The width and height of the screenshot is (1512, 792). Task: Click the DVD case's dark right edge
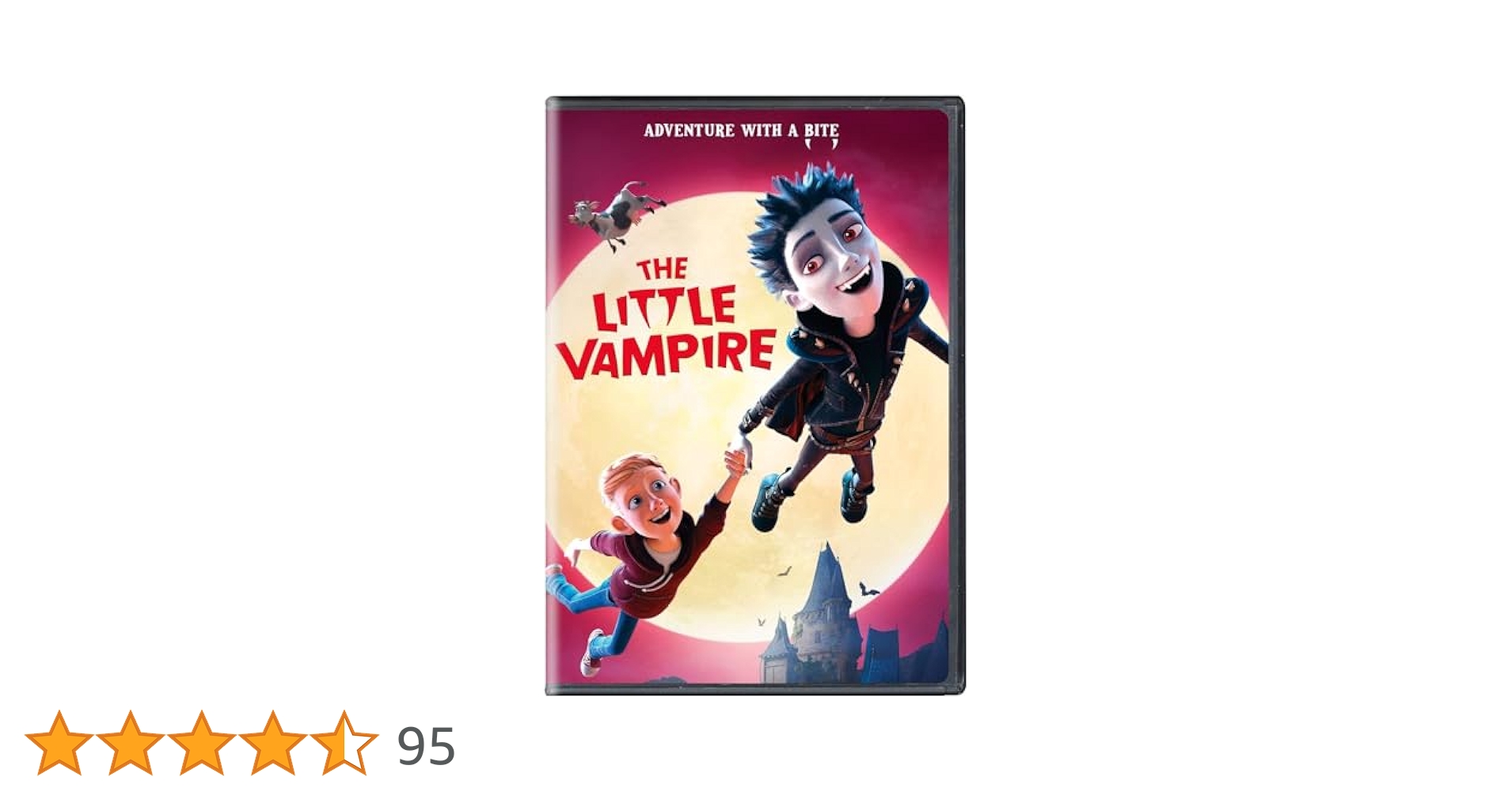click(x=958, y=396)
